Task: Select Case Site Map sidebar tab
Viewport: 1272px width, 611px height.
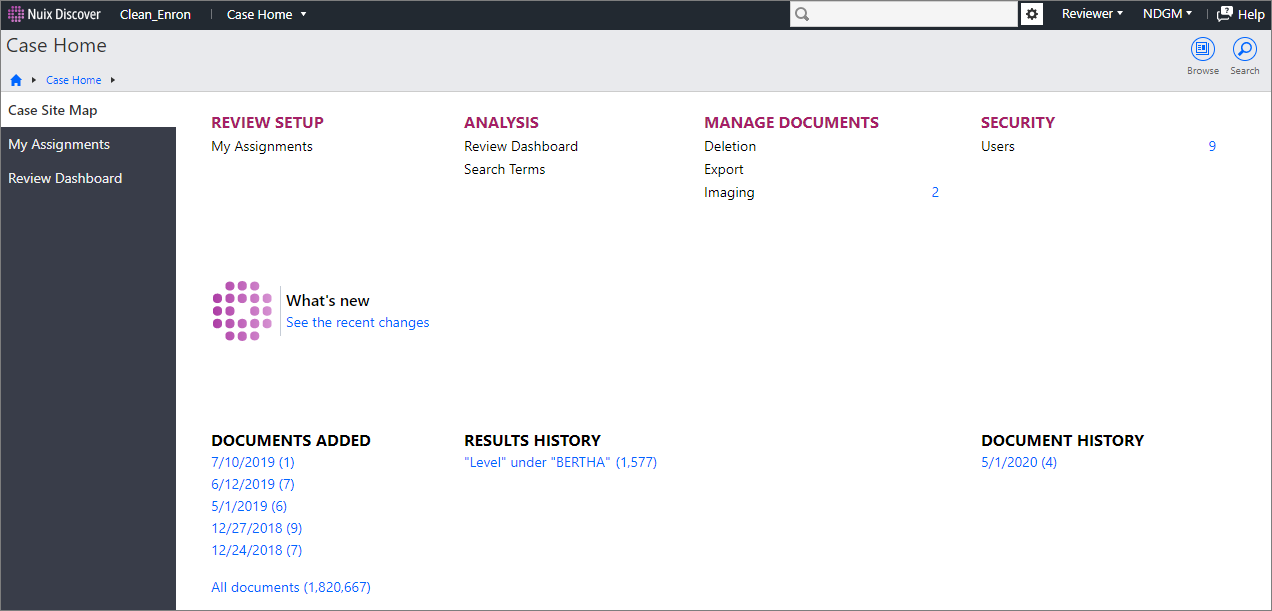Action: pyautogui.click(x=88, y=110)
